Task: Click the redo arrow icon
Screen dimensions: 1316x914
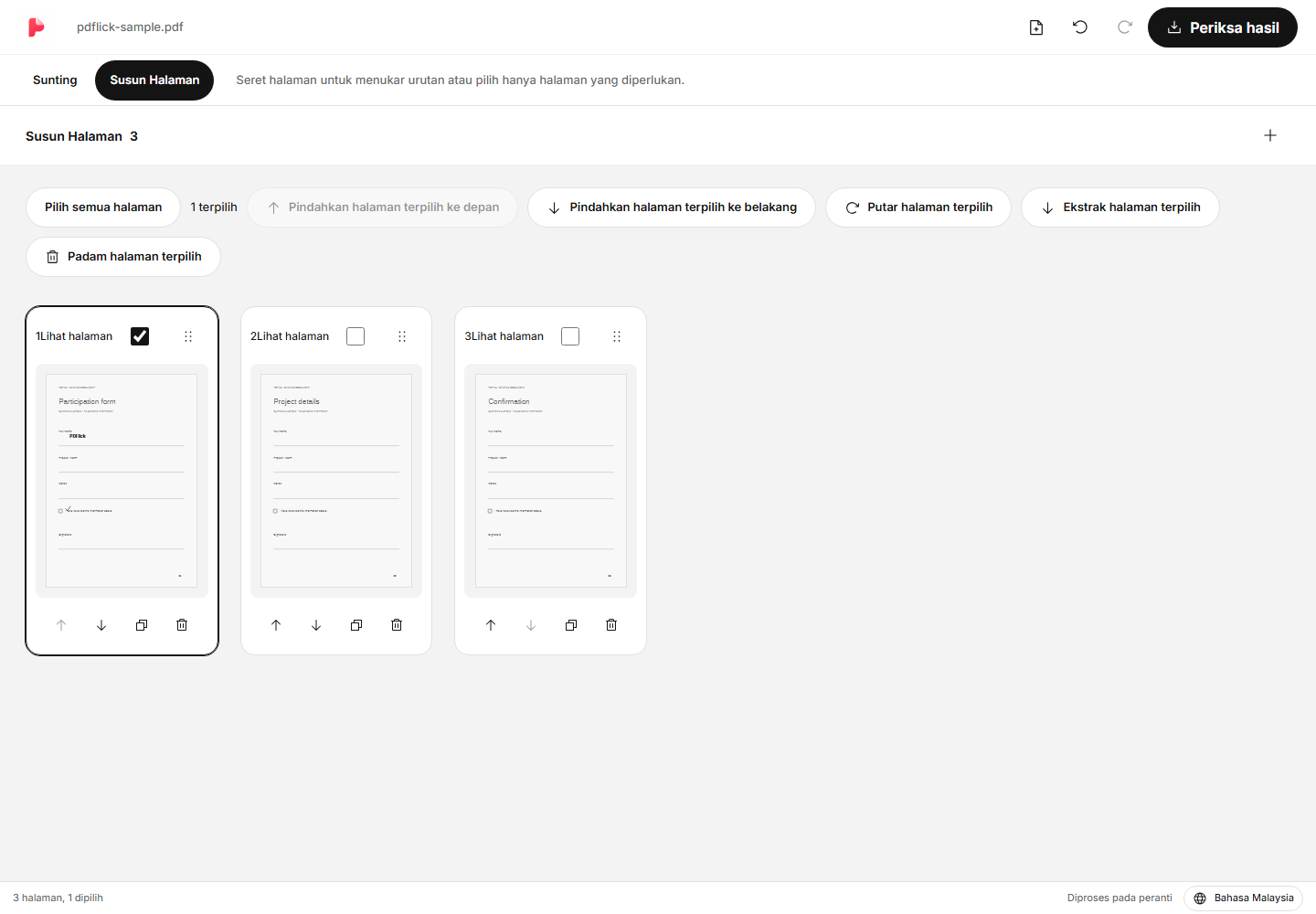Action: pyautogui.click(x=1125, y=27)
